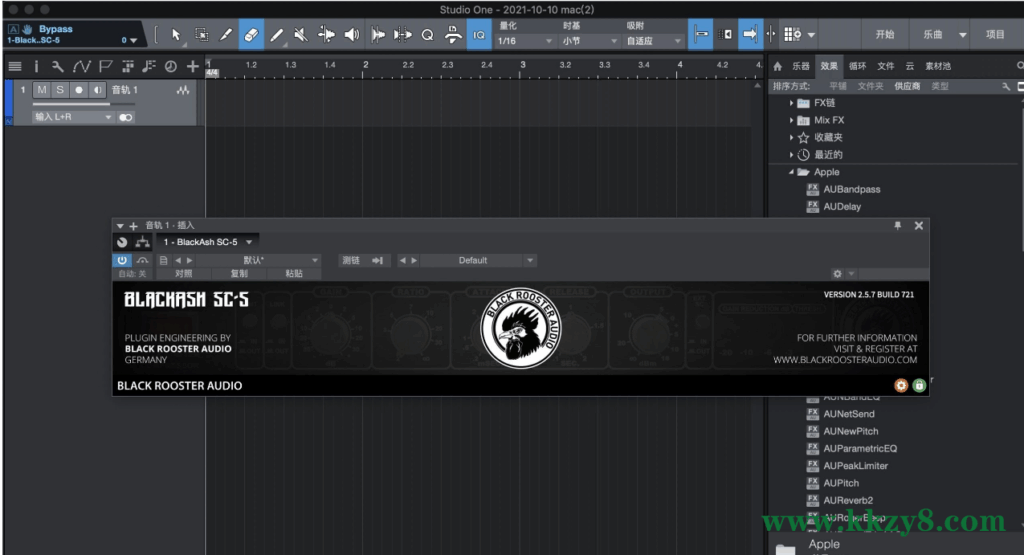Click the 复制 copy button
This screenshot has height=555, width=1024.
[239, 274]
